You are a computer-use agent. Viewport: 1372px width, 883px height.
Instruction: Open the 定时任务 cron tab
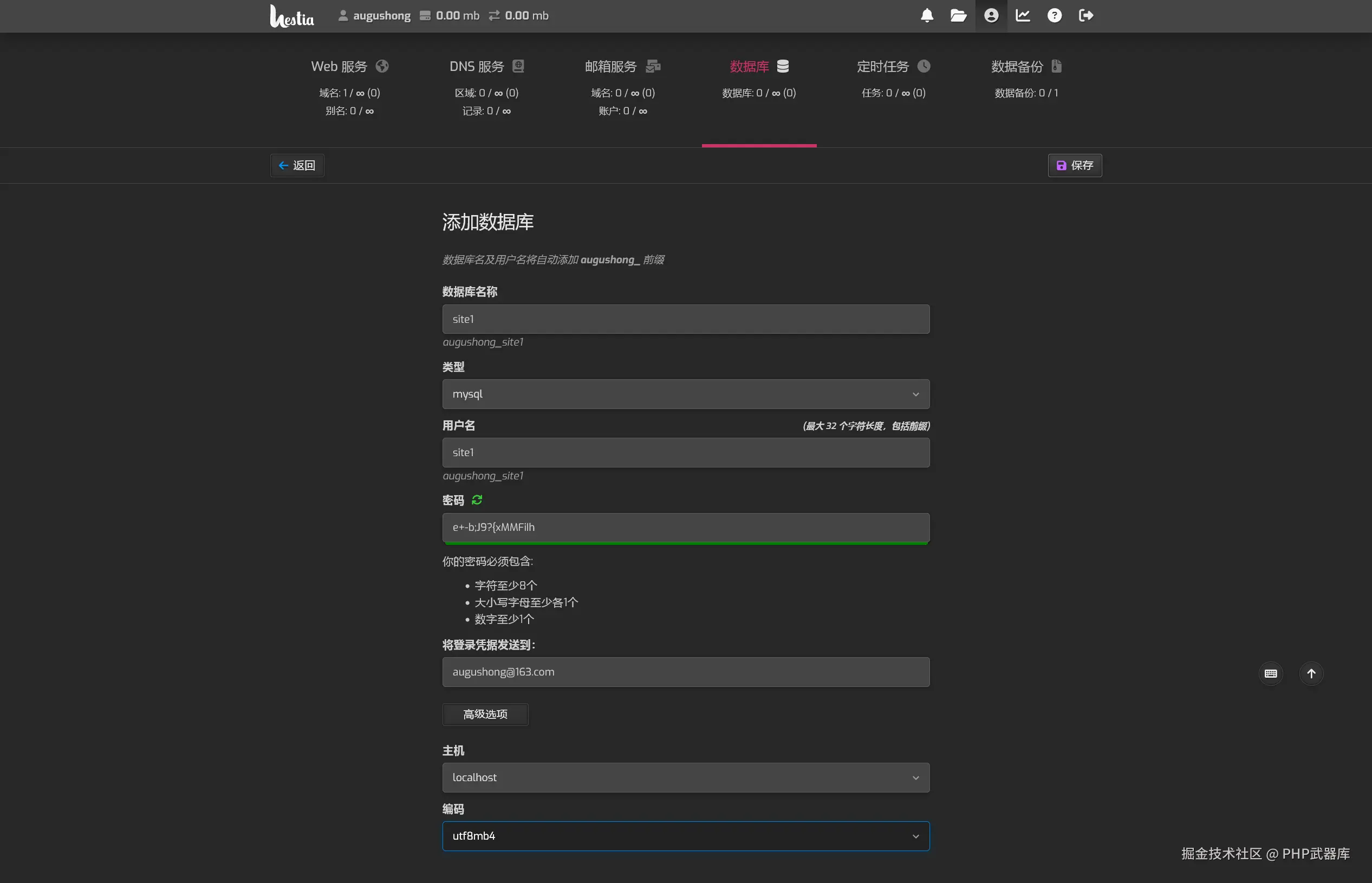pyautogui.click(x=893, y=67)
